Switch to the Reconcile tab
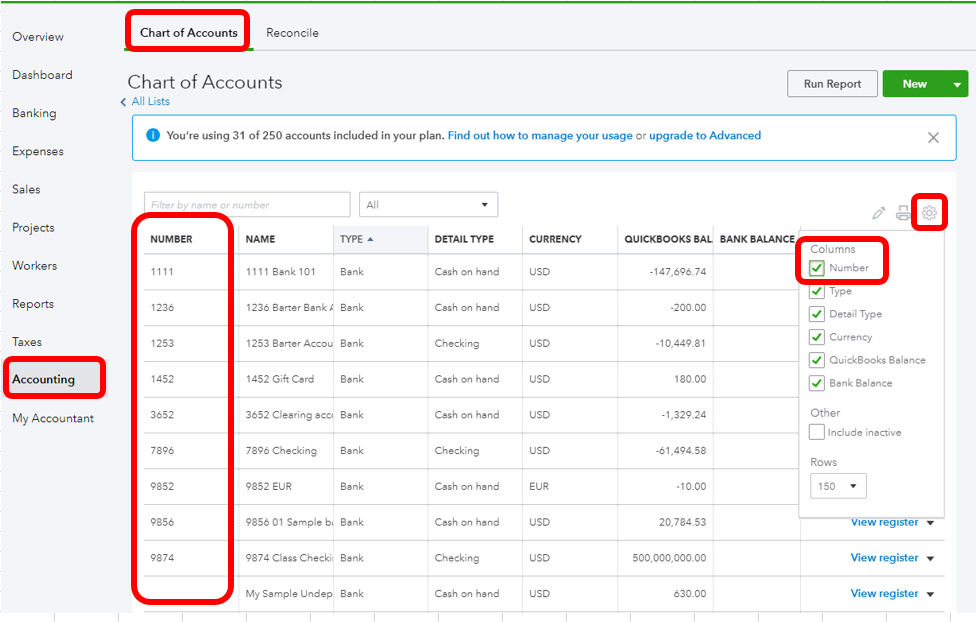The width and height of the screenshot is (976, 622). pyautogui.click(x=293, y=33)
